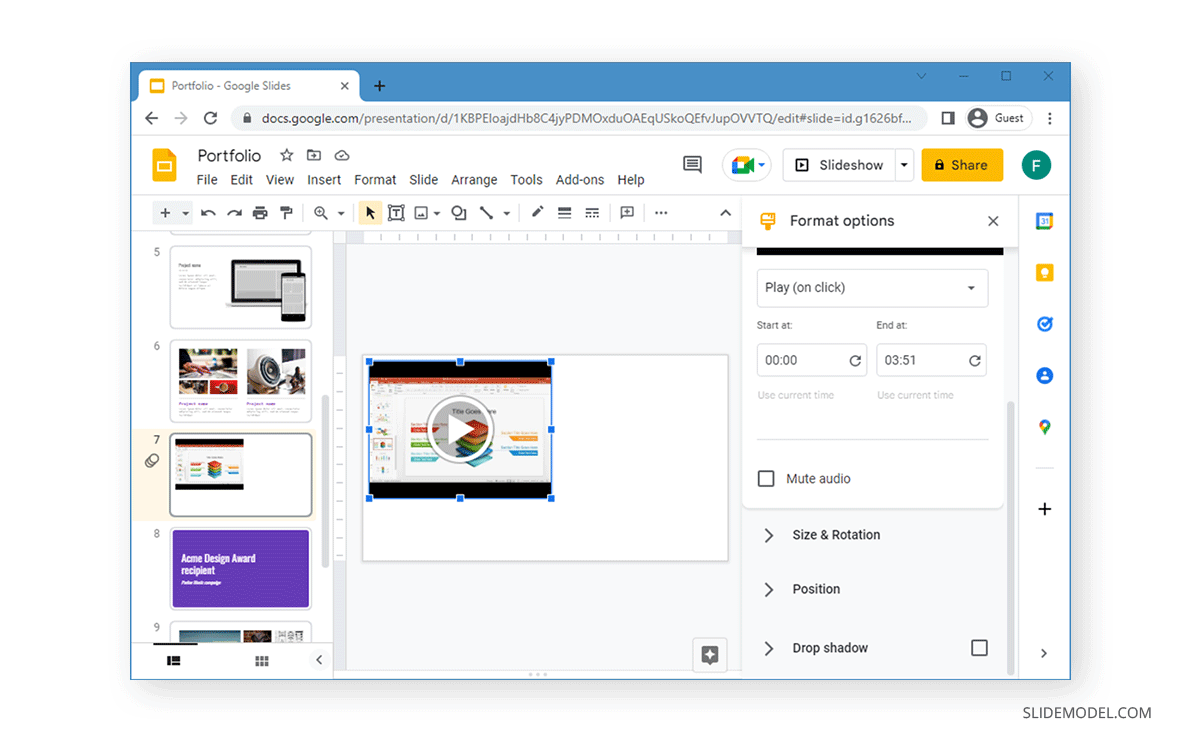Open the zoom level dropdown arrow
The width and height of the screenshot is (1200, 743).
coord(341,214)
